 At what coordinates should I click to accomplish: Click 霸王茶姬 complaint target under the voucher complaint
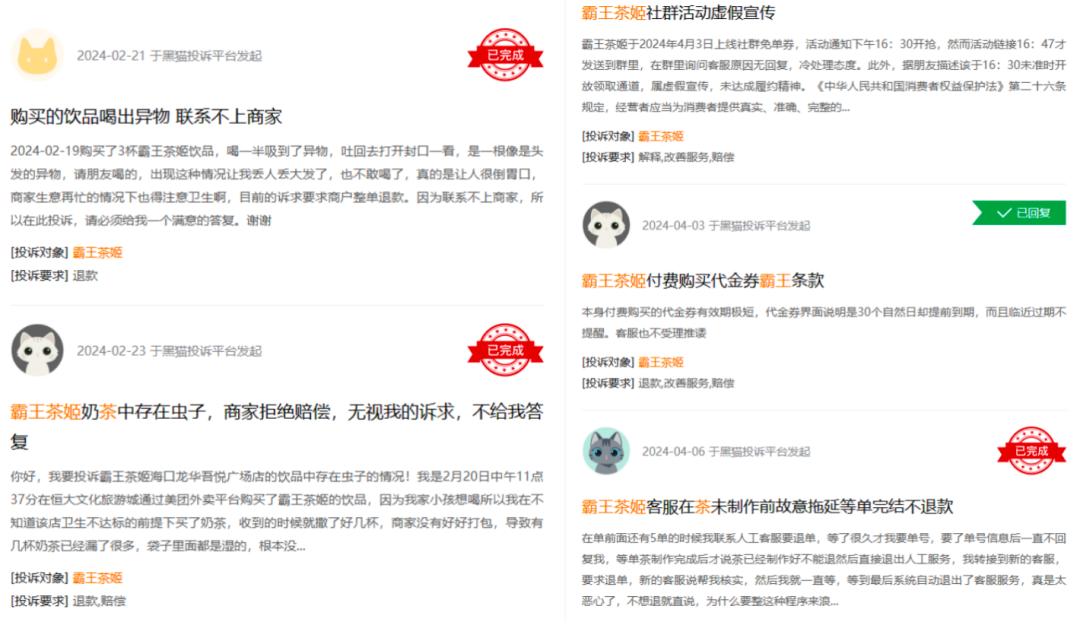point(661,362)
